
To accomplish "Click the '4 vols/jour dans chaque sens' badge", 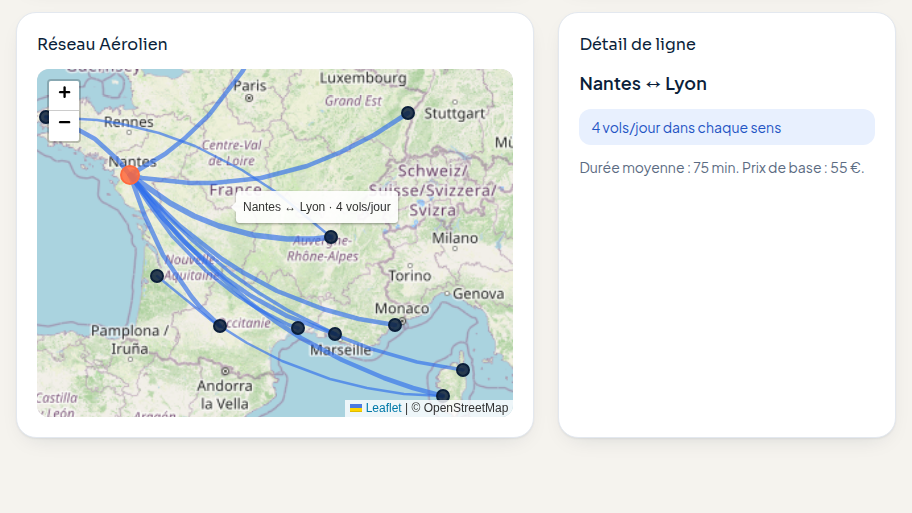I will click(x=727, y=127).
